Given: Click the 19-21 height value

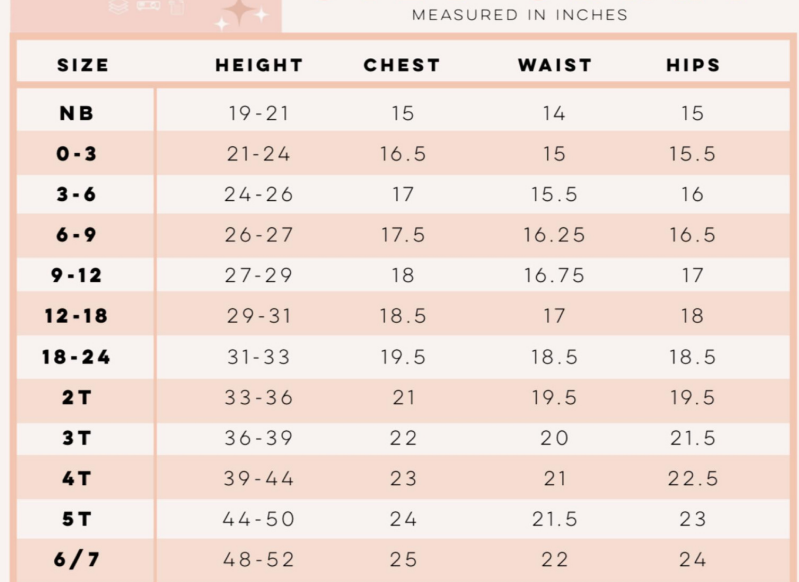Looking at the screenshot, I should tap(259, 113).
